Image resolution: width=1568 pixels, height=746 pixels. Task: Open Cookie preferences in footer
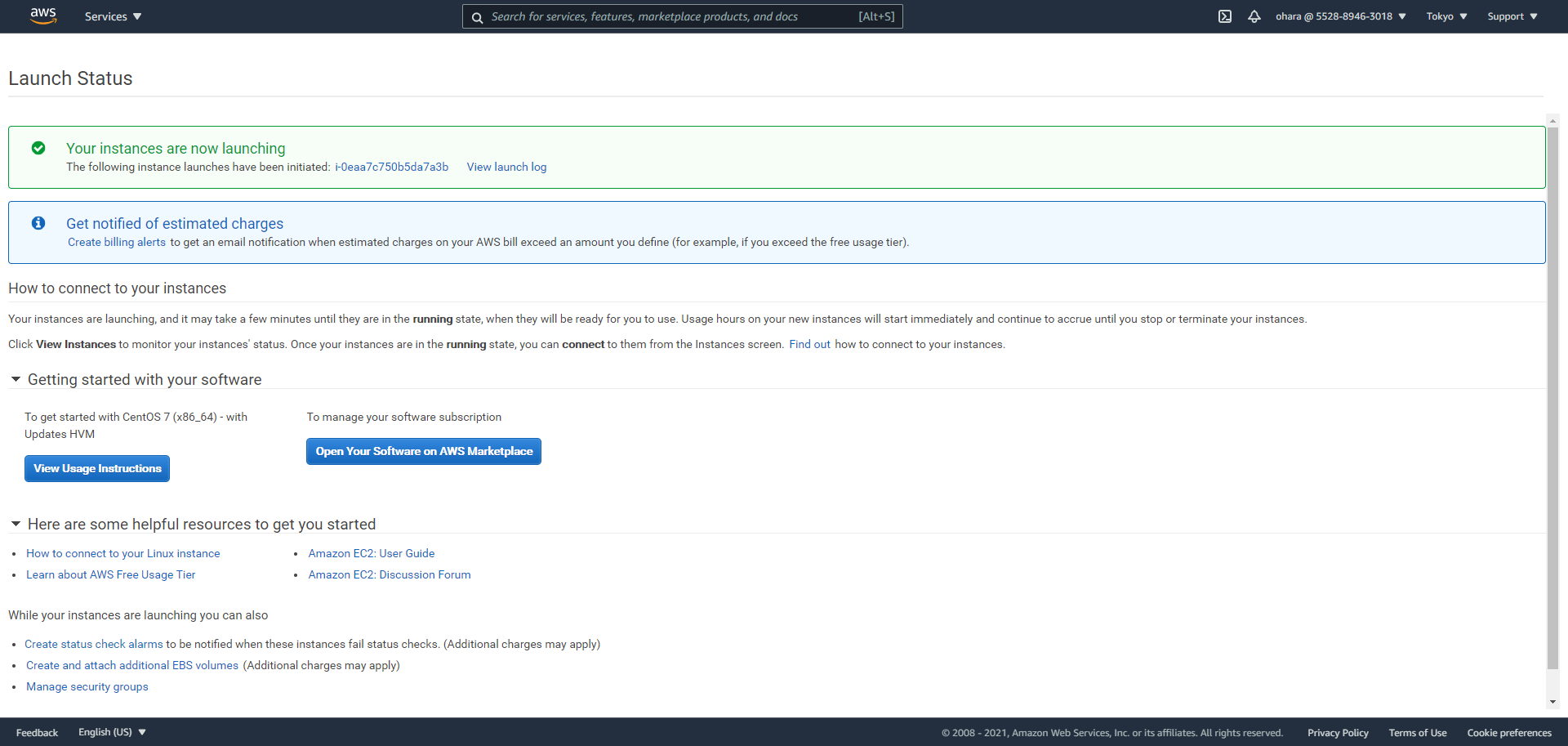pos(1509,733)
